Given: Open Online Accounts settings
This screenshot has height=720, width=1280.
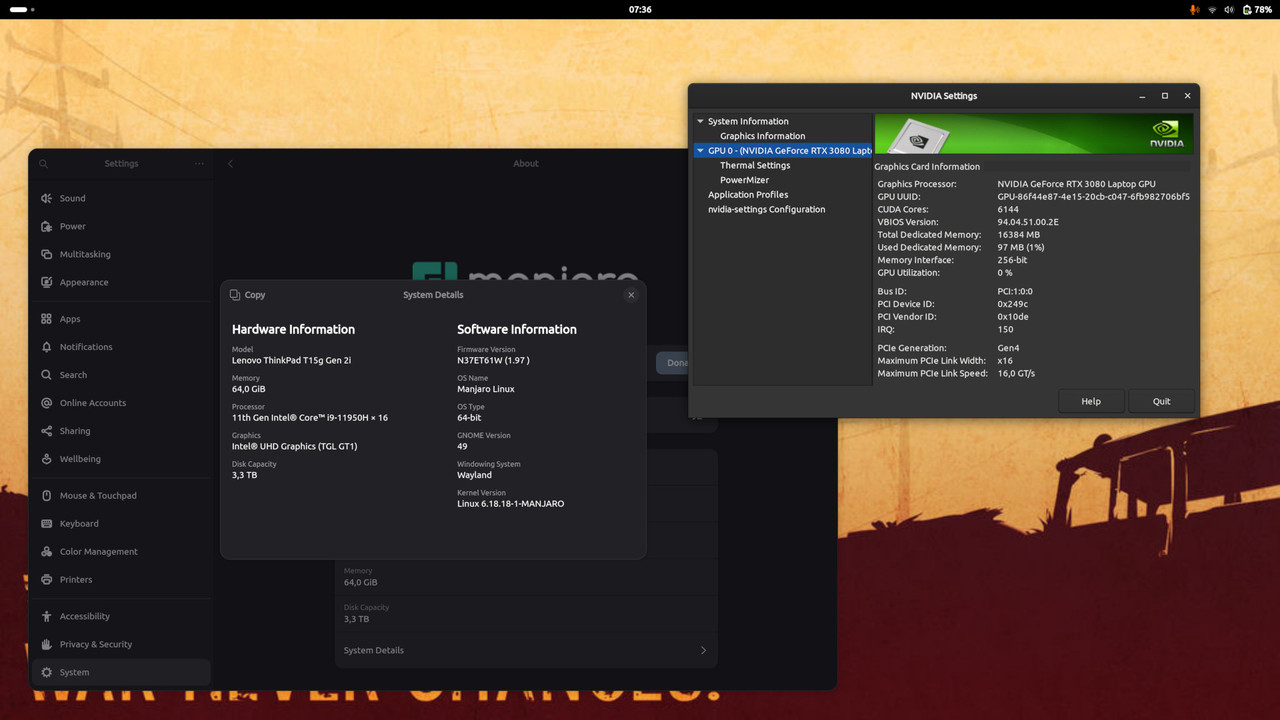Looking at the screenshot, I should tap(121, 403).
